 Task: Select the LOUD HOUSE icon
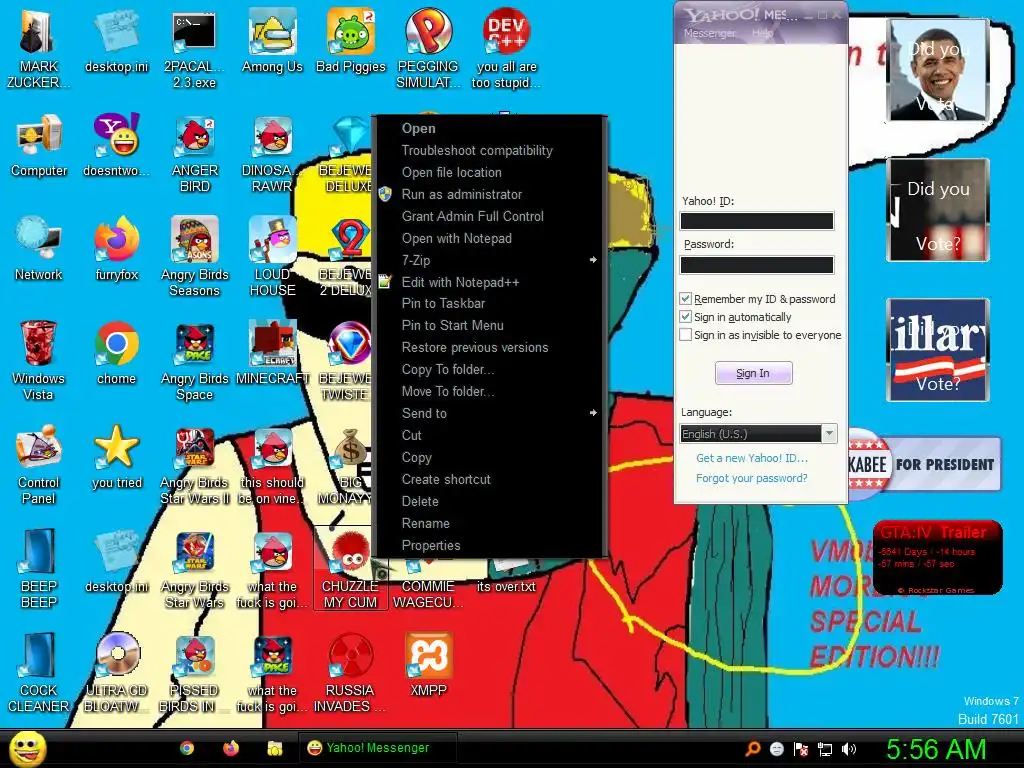pyautogui.click(x=272, y=257)
